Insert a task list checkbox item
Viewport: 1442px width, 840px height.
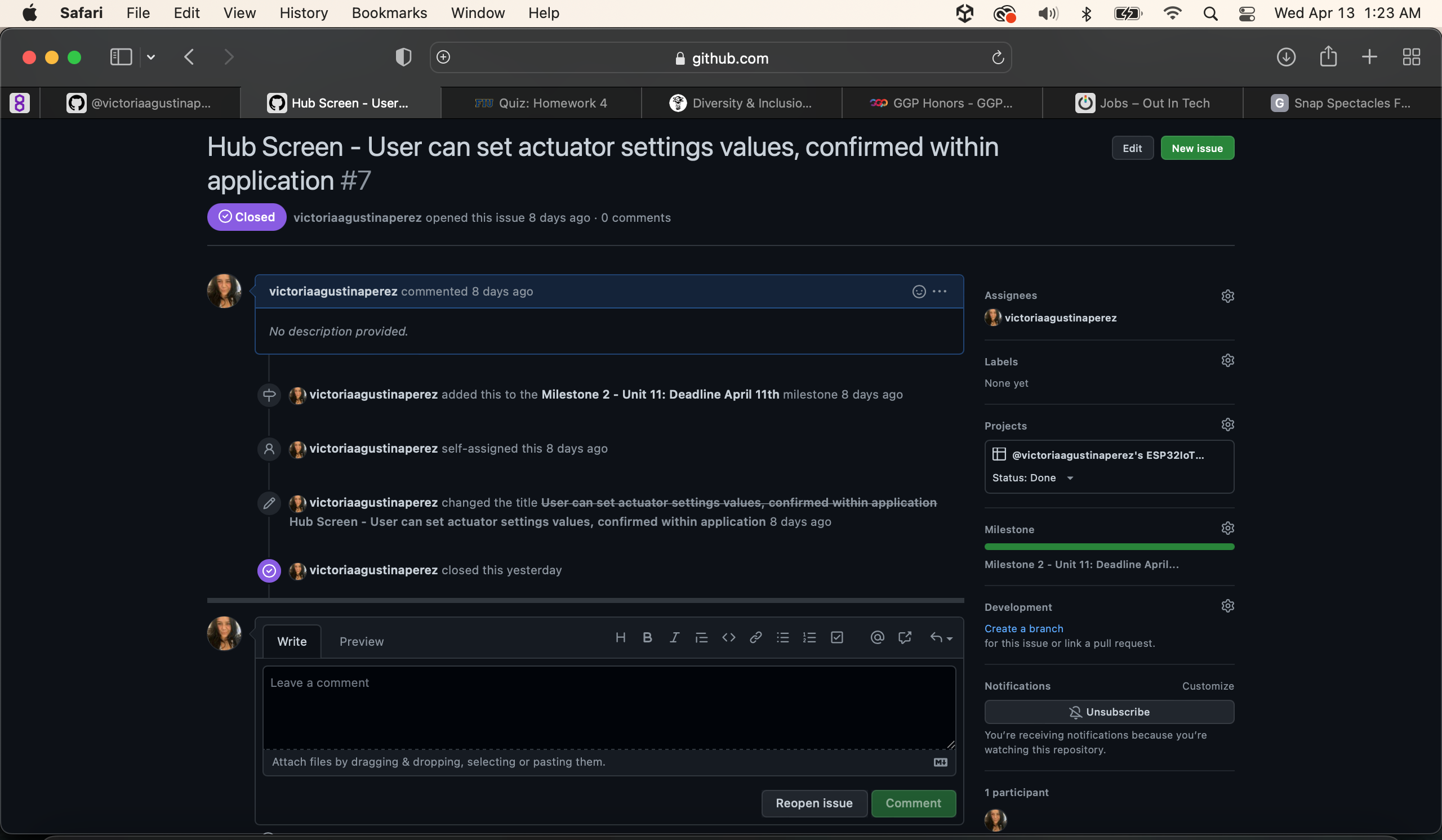tap(836, 637)
